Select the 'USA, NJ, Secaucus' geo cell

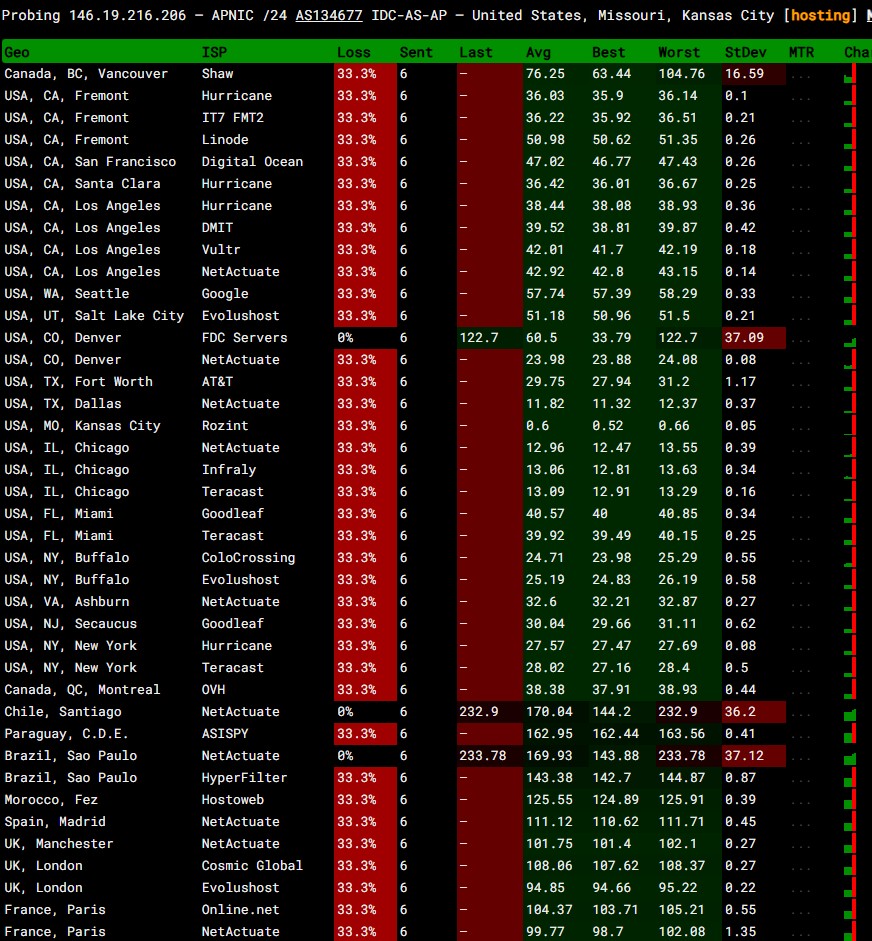(70, 624)
